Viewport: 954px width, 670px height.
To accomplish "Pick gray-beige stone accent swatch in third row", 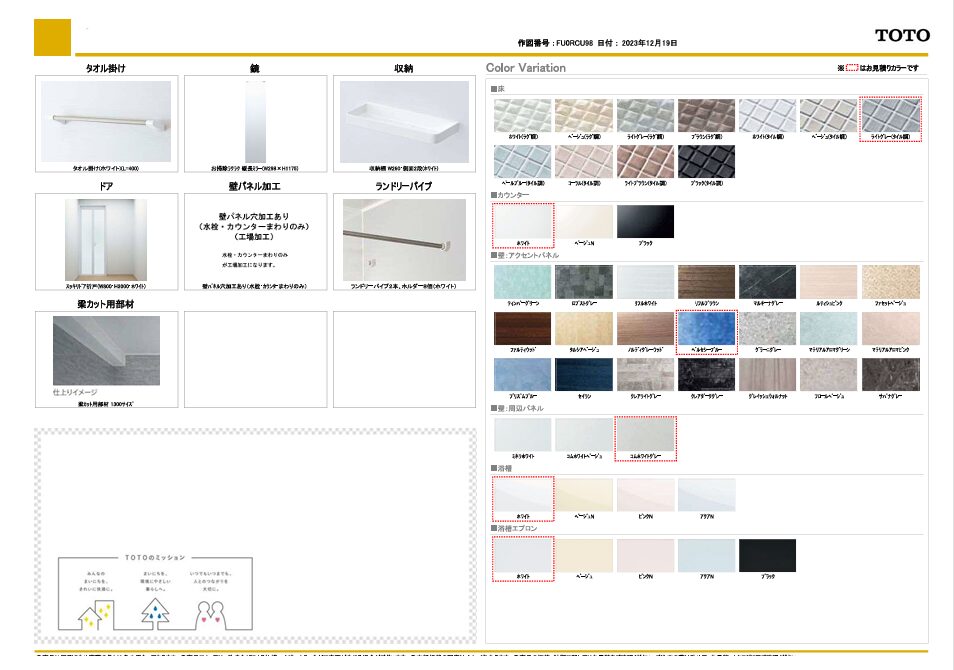I will [829, 374].
